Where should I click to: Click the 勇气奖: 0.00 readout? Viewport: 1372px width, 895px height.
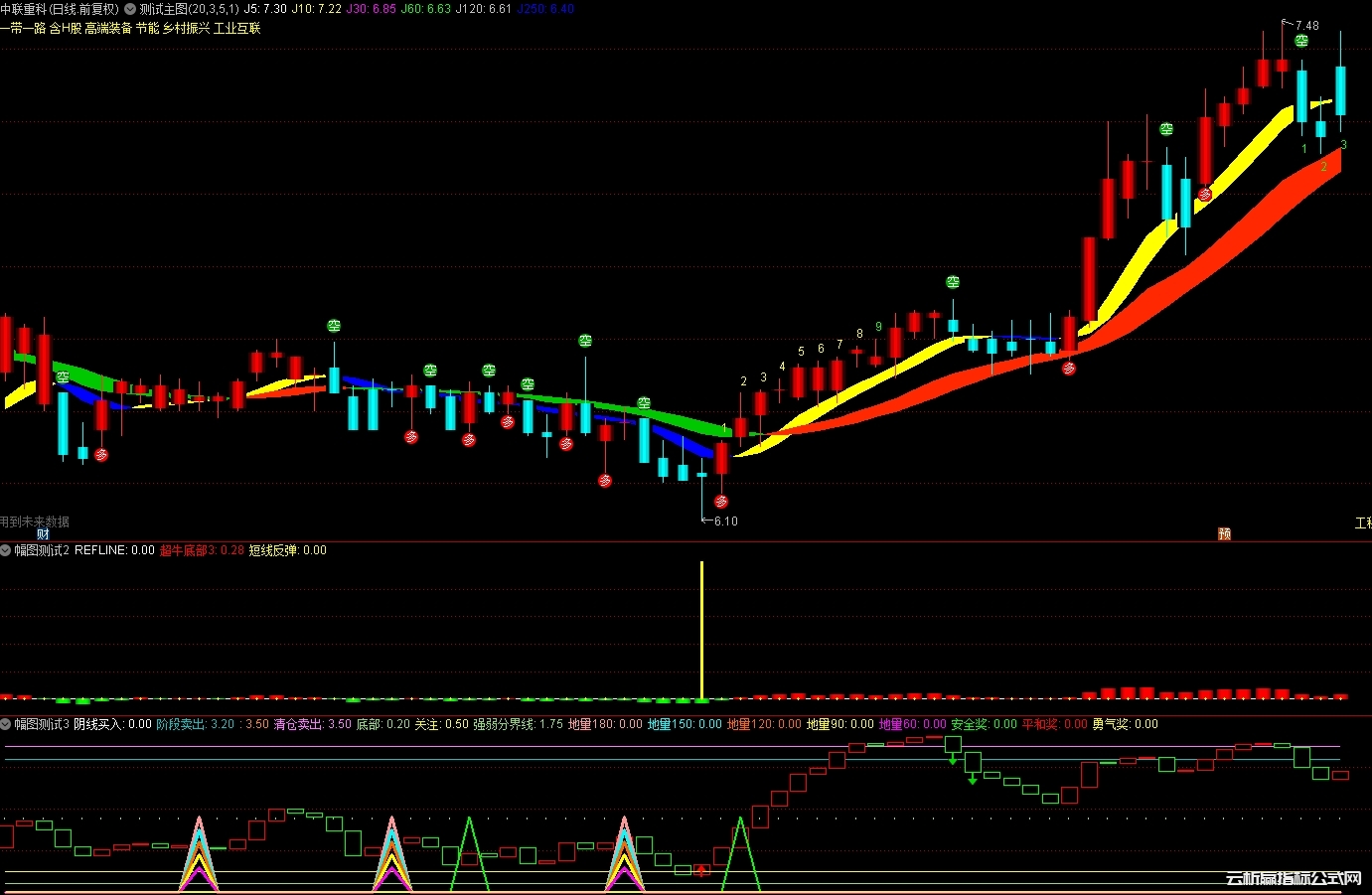click(1126, 724)
